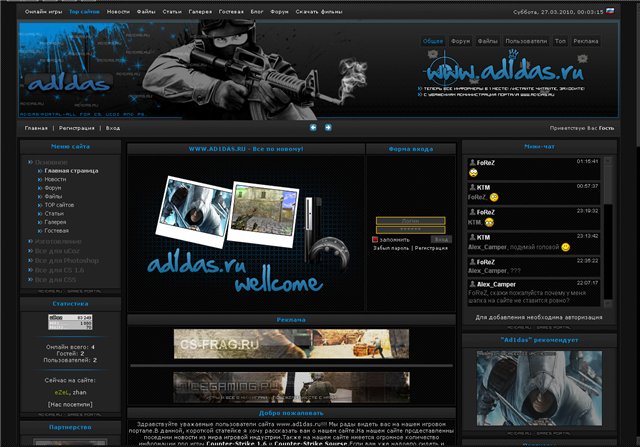Click Вход link below the banner

pyautogui.click(x=113, y=128)
